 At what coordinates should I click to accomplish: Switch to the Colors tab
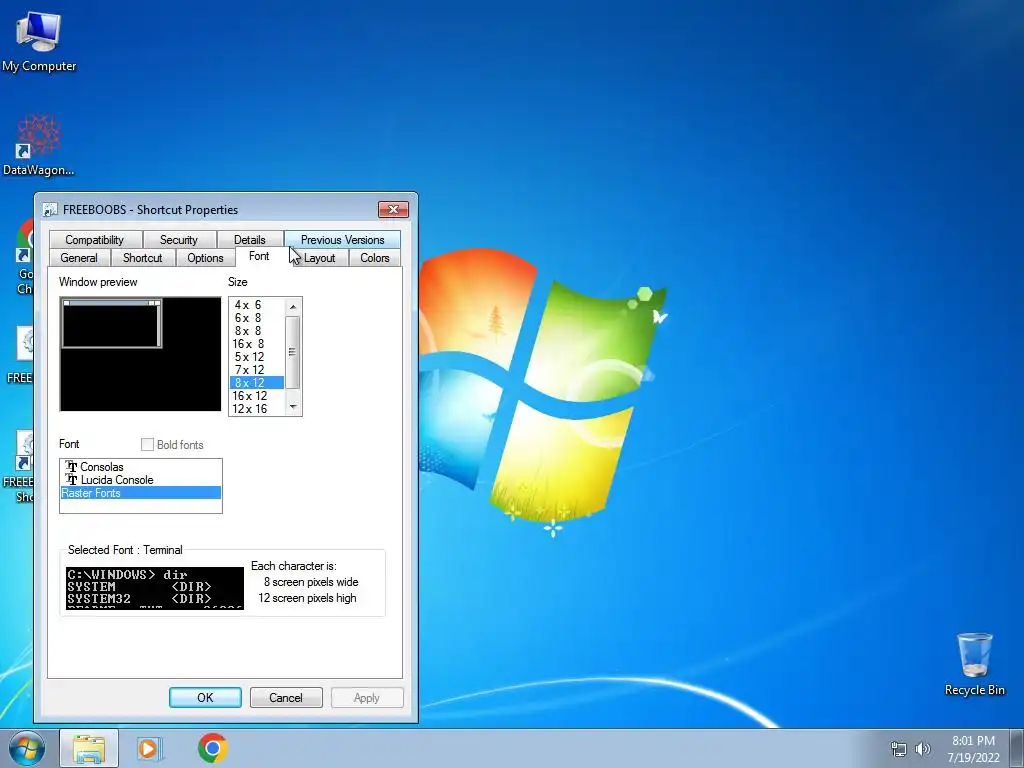click(374, 258)
